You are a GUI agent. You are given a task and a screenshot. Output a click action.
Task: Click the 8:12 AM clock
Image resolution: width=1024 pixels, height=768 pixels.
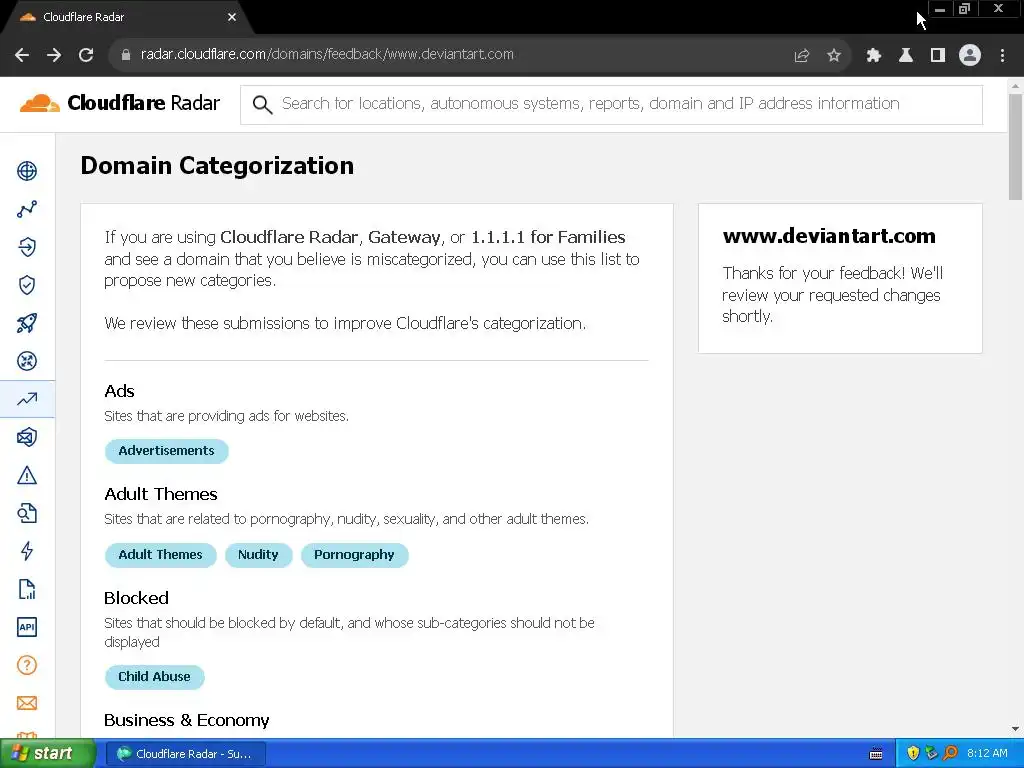(987, 754)
